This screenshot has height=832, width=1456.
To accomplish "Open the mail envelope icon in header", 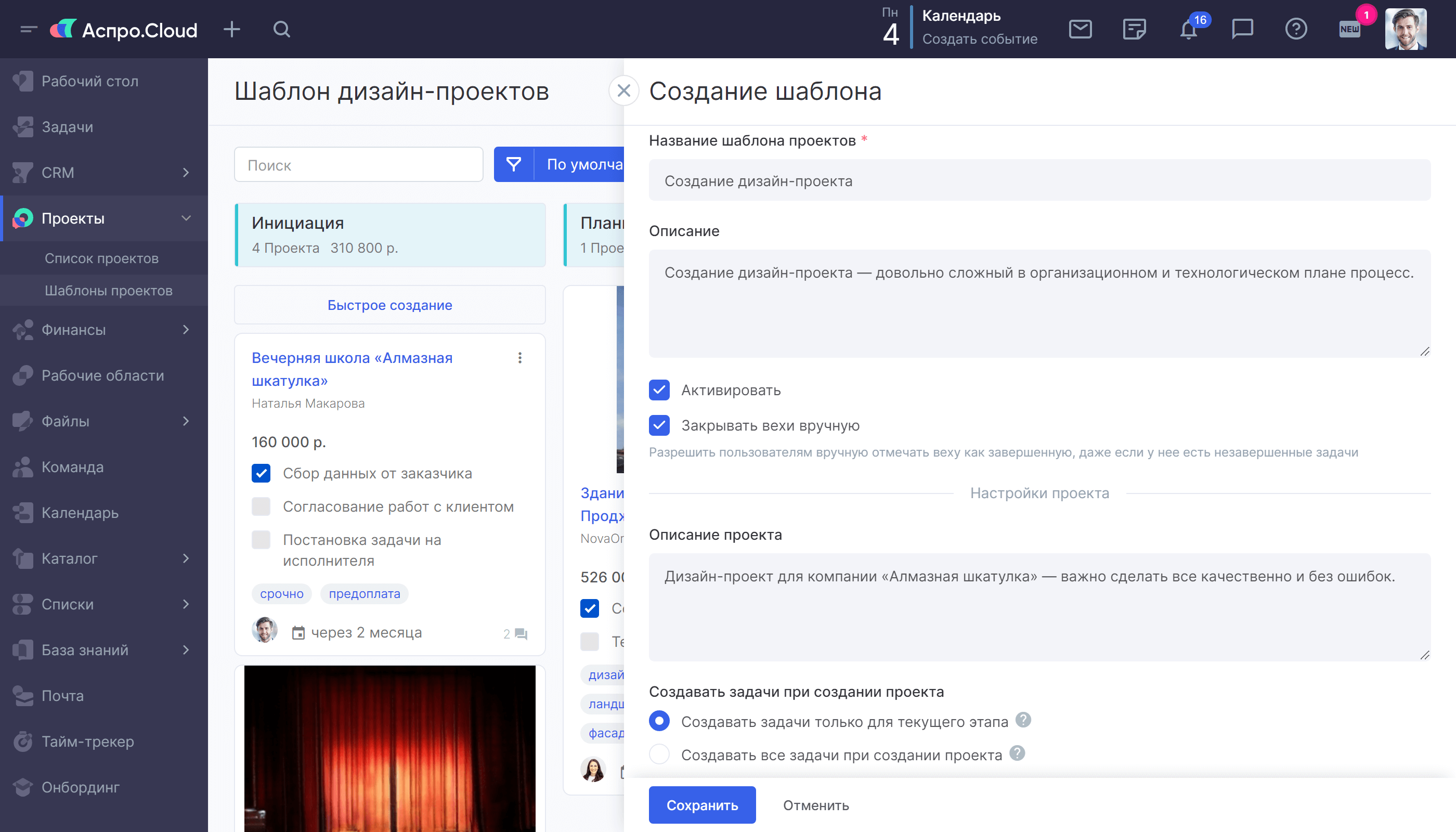I will coord(1080,29).
